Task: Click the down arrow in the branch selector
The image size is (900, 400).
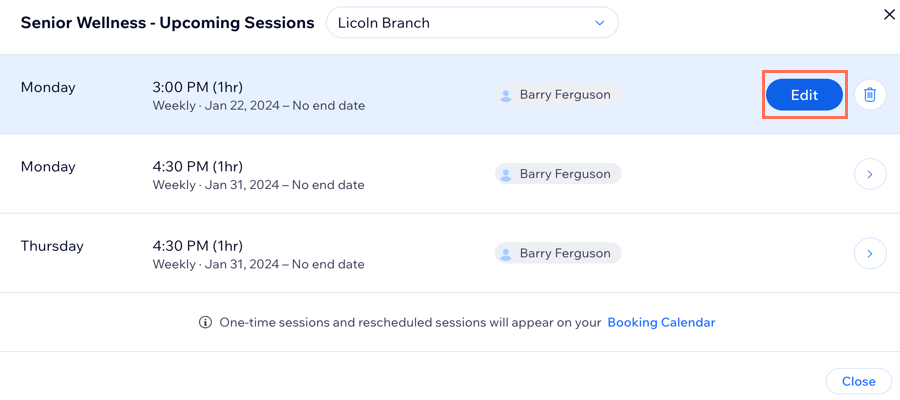Action: click(x=600, y=24)
